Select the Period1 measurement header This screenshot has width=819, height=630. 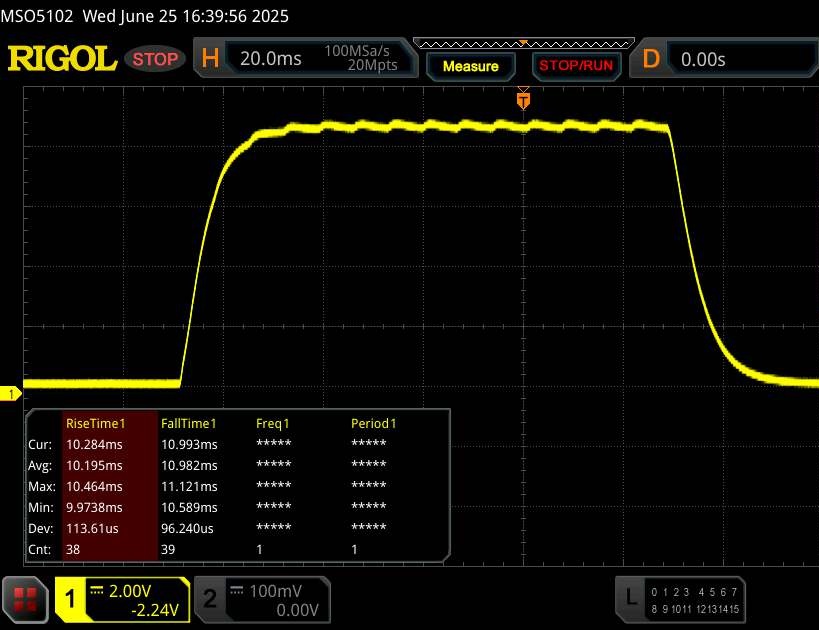click(373, 424)
